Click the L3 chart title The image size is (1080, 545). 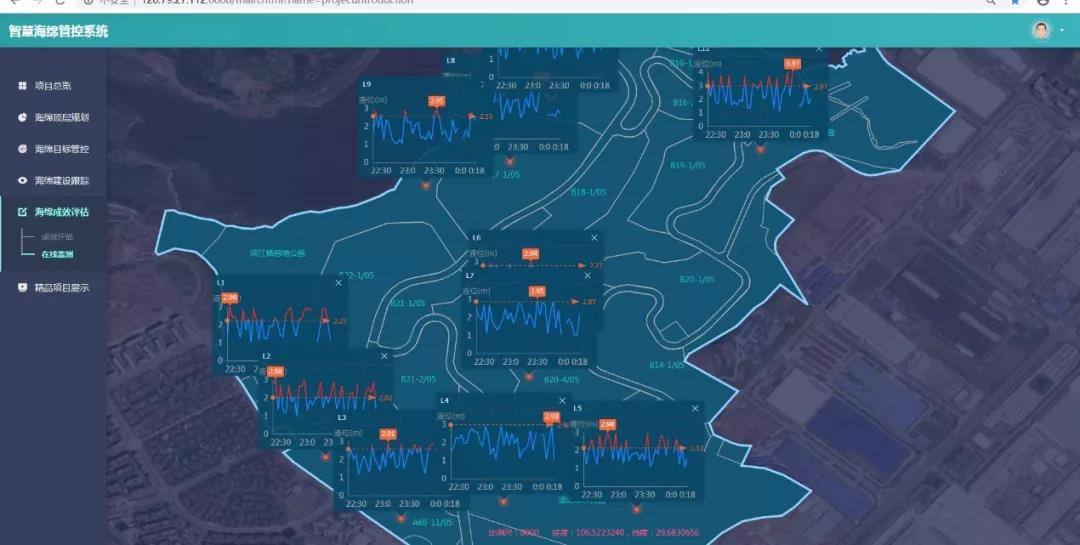342,418
